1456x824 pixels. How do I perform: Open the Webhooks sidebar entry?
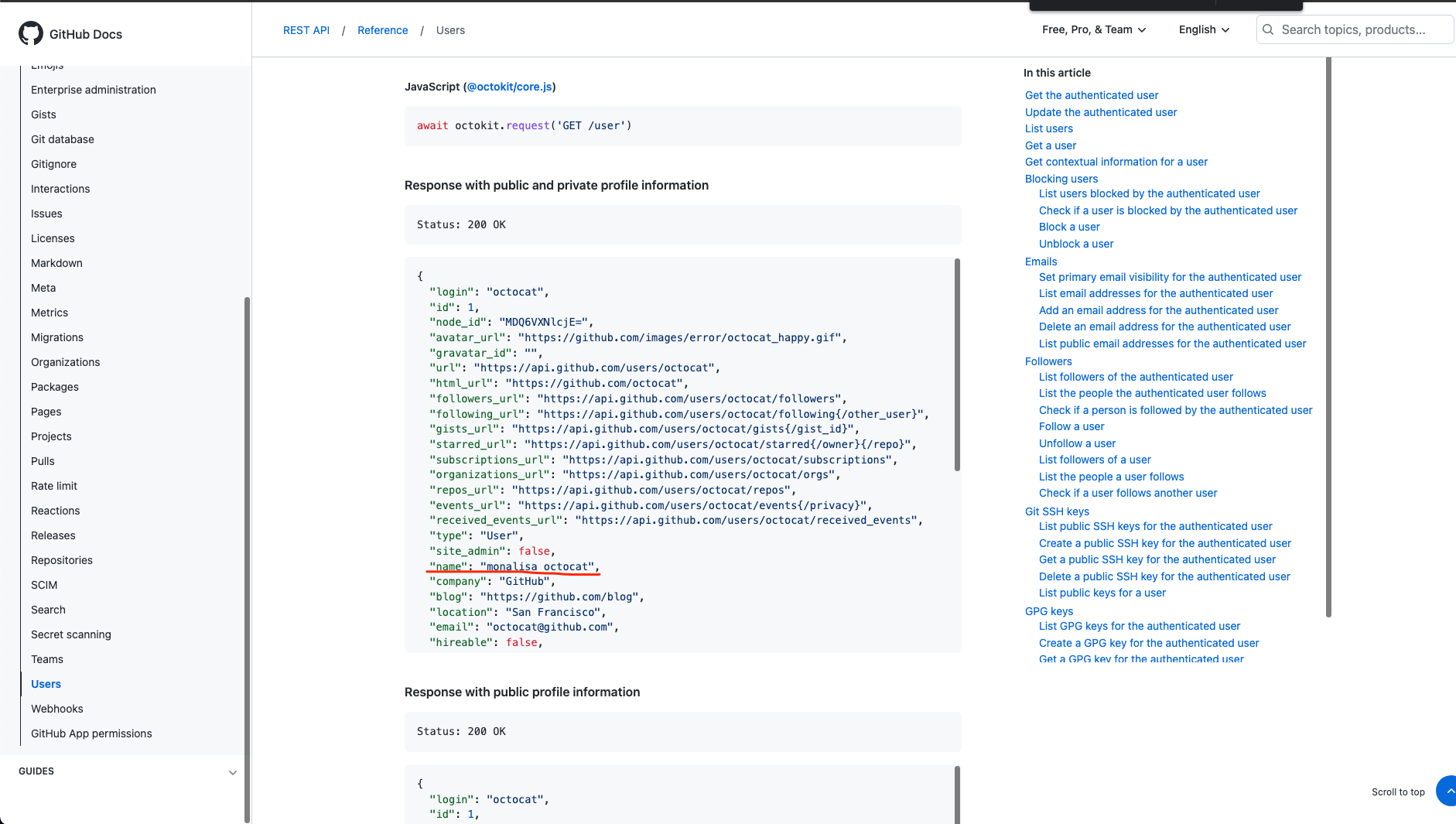56,709
